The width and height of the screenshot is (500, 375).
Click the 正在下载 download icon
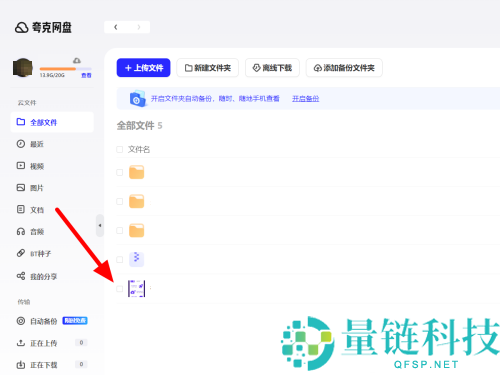[x=21, y=365]
